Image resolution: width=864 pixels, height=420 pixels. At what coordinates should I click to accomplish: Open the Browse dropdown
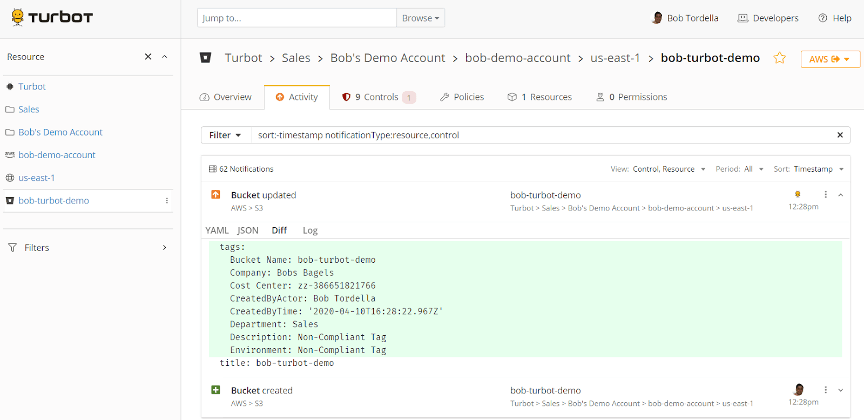(x=420, y=18)
